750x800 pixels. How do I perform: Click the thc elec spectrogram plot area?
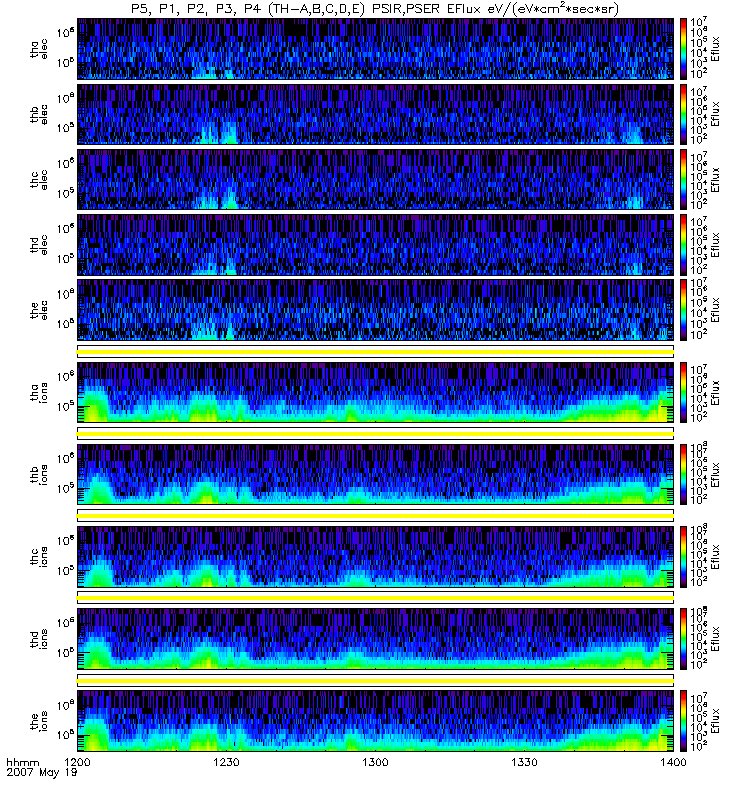point(376,180)
